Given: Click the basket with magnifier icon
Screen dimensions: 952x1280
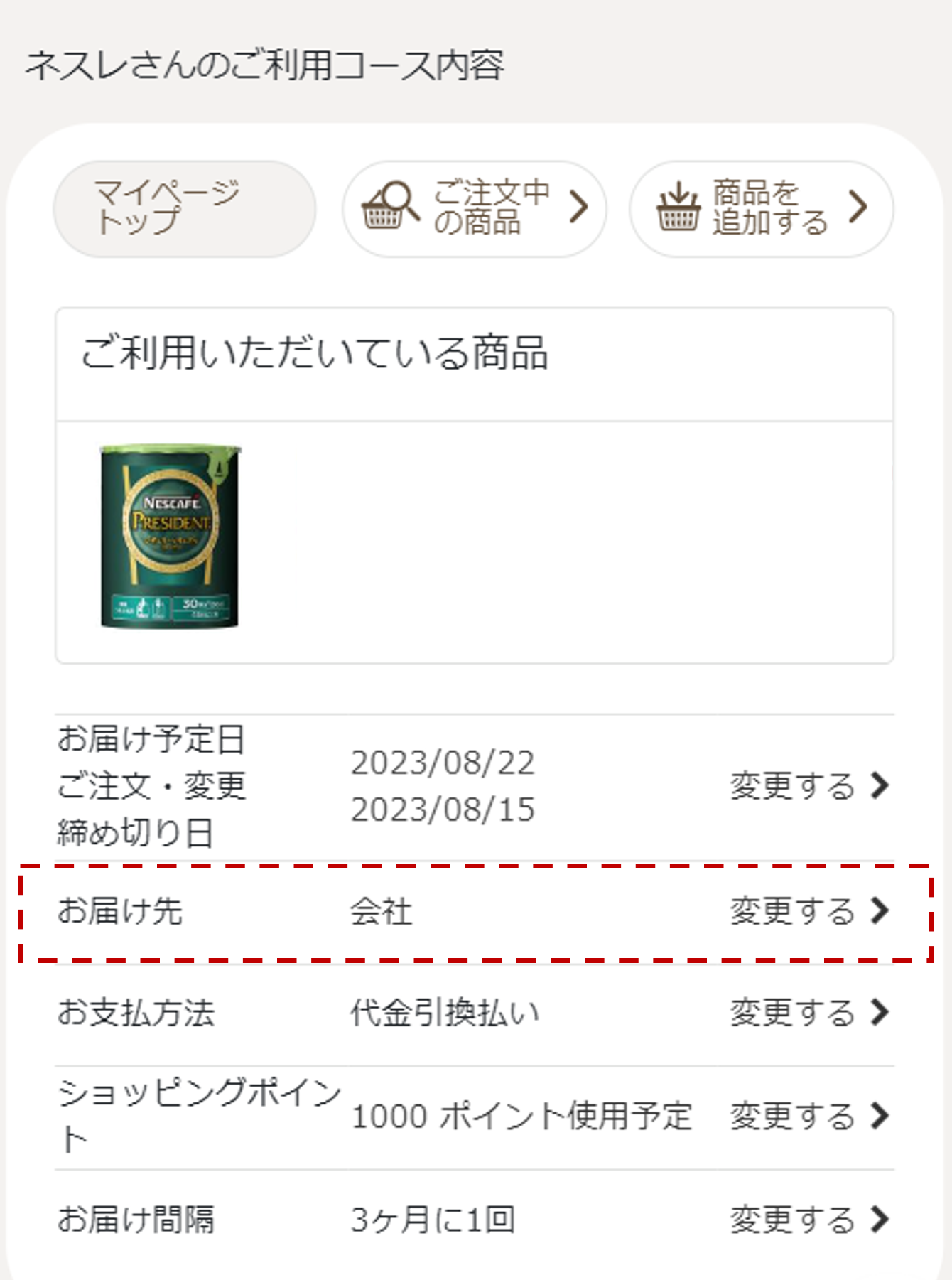Looking at the screenshot, I should coord(390,206).
